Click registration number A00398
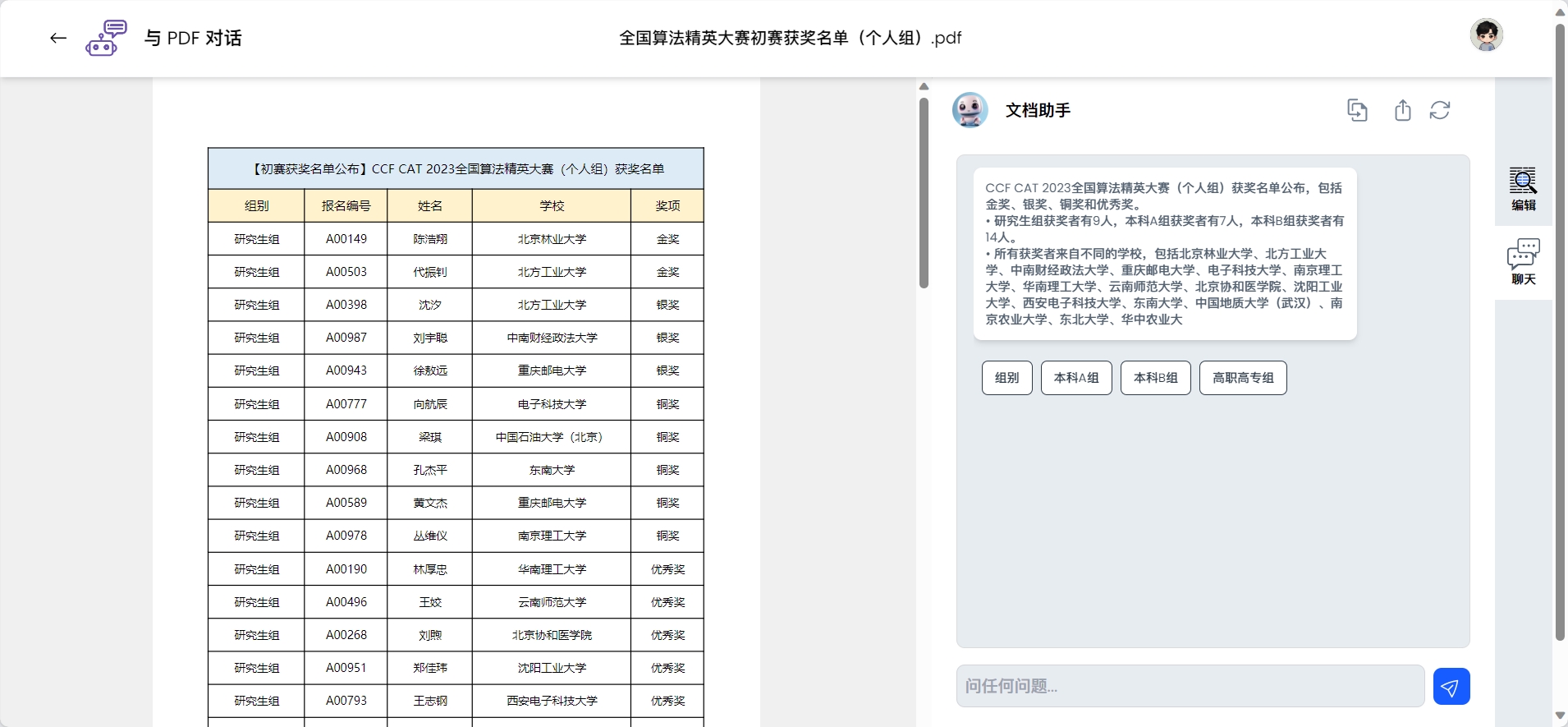Image resolution: width=1568 pixels, height=727 pixels. (x=346, y=305)
